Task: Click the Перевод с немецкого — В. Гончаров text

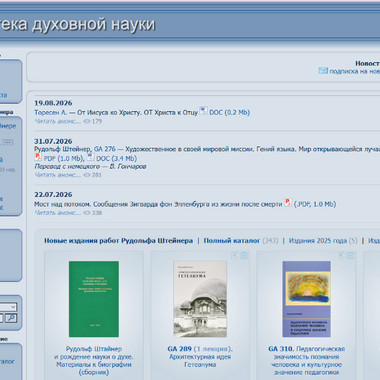Action: 90,166
